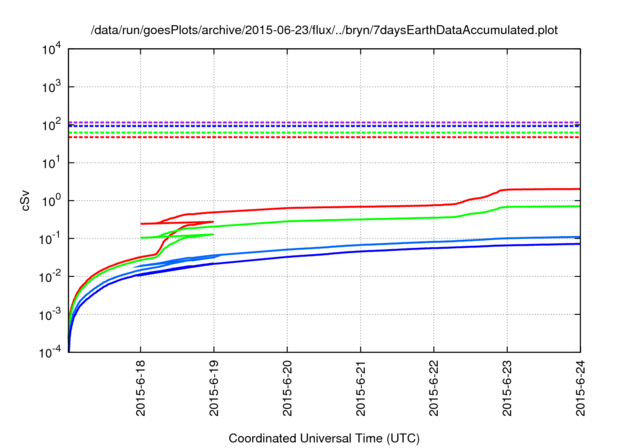Click the 10^0 y-axis tick label
640x448 pixels.
click(x=52, y=201)
